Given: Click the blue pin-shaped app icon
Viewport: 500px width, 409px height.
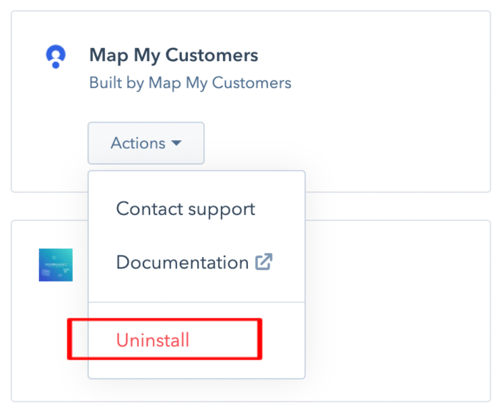Looking at the screenshot, I should click(56, 56).
